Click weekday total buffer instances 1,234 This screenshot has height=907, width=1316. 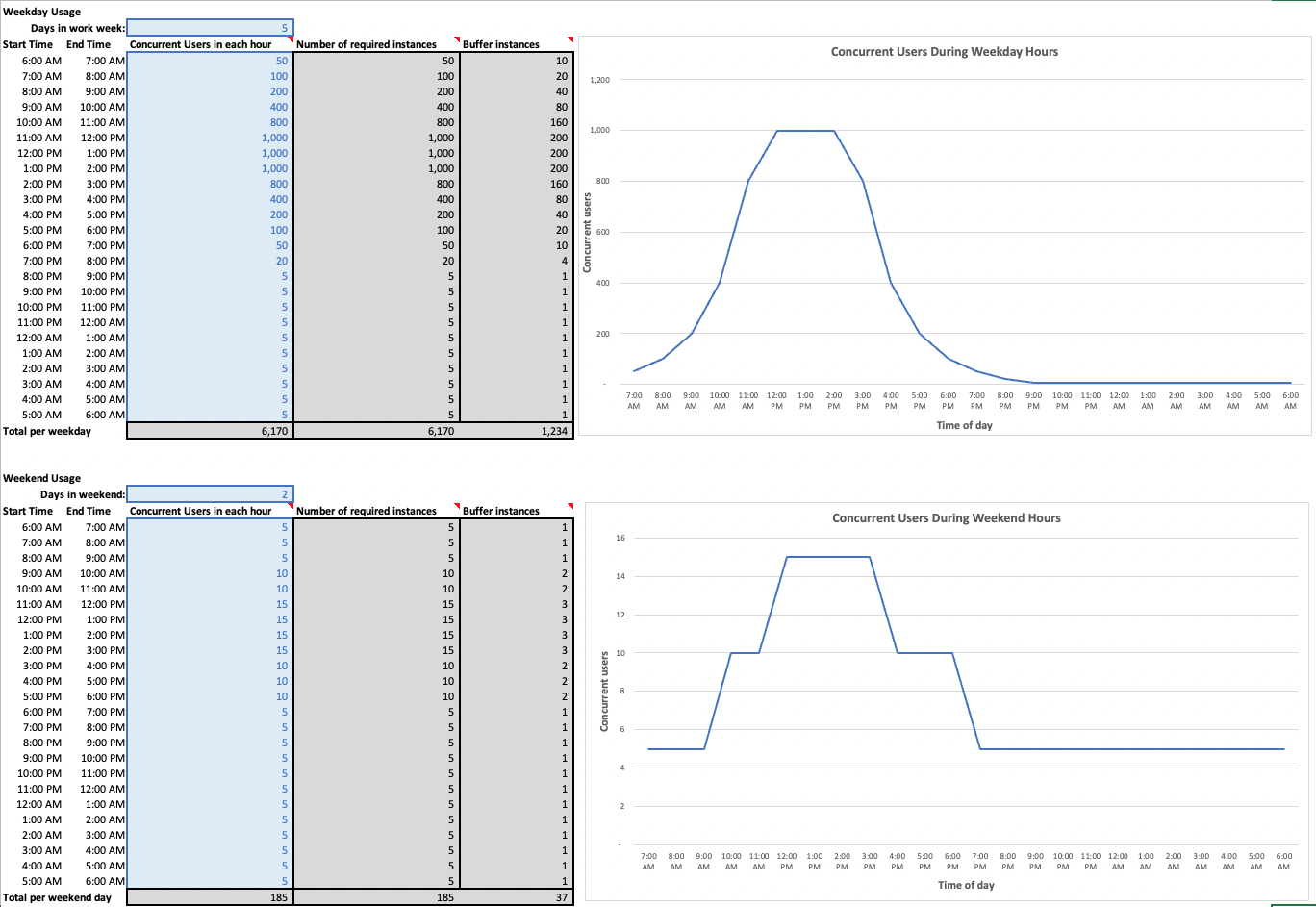click(517, 431)
